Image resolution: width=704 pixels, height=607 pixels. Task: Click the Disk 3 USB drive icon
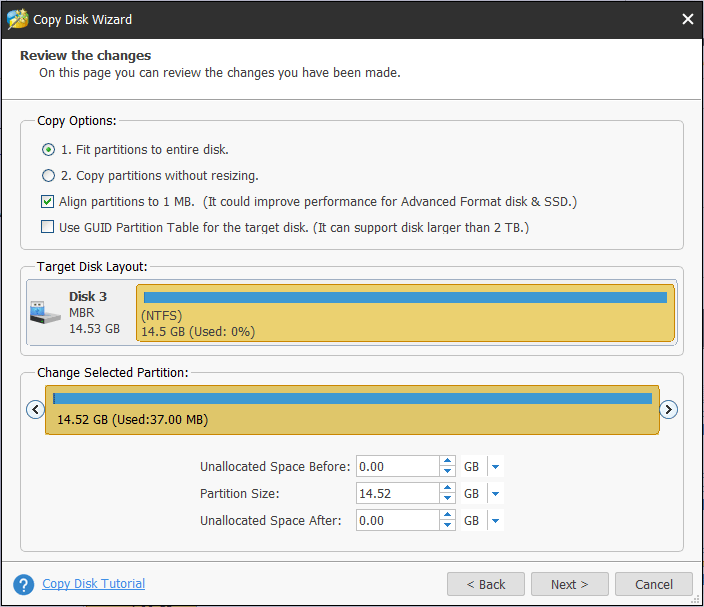tap(45, 312)
